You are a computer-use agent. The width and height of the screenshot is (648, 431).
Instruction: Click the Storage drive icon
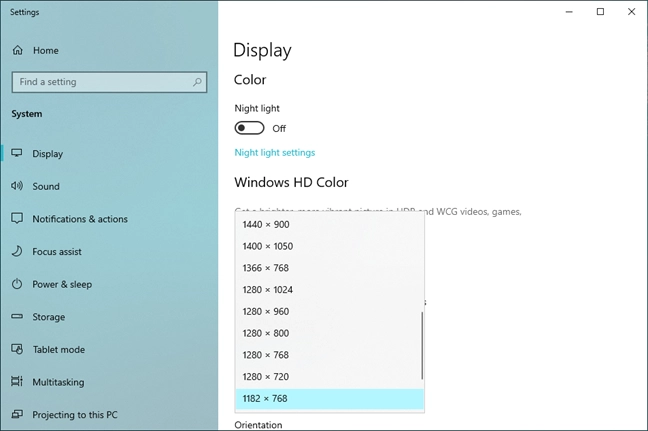(x=17, y=317)
